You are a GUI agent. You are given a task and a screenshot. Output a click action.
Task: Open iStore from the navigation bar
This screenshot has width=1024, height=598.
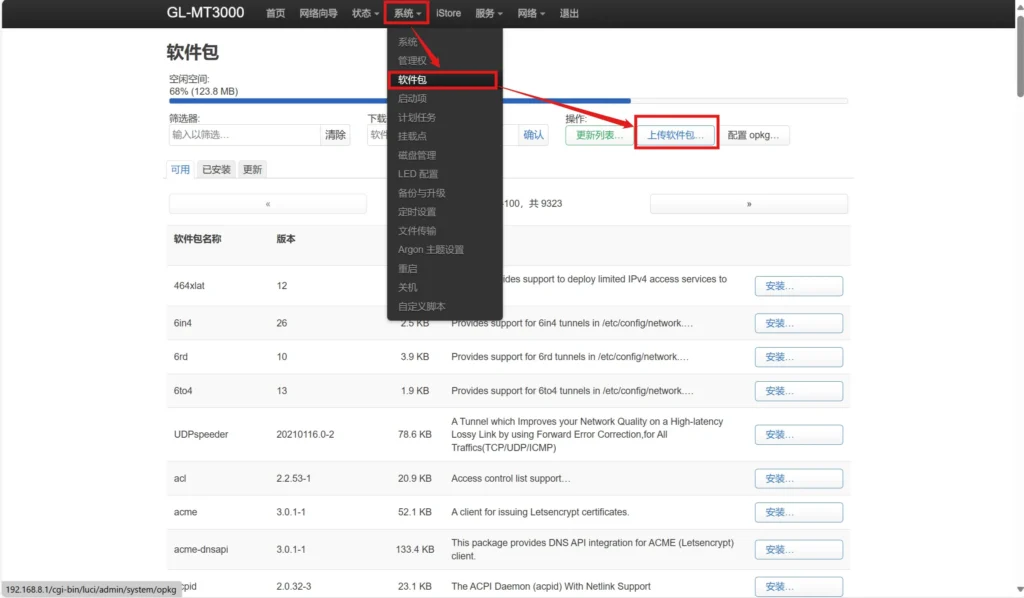[449, 13]
